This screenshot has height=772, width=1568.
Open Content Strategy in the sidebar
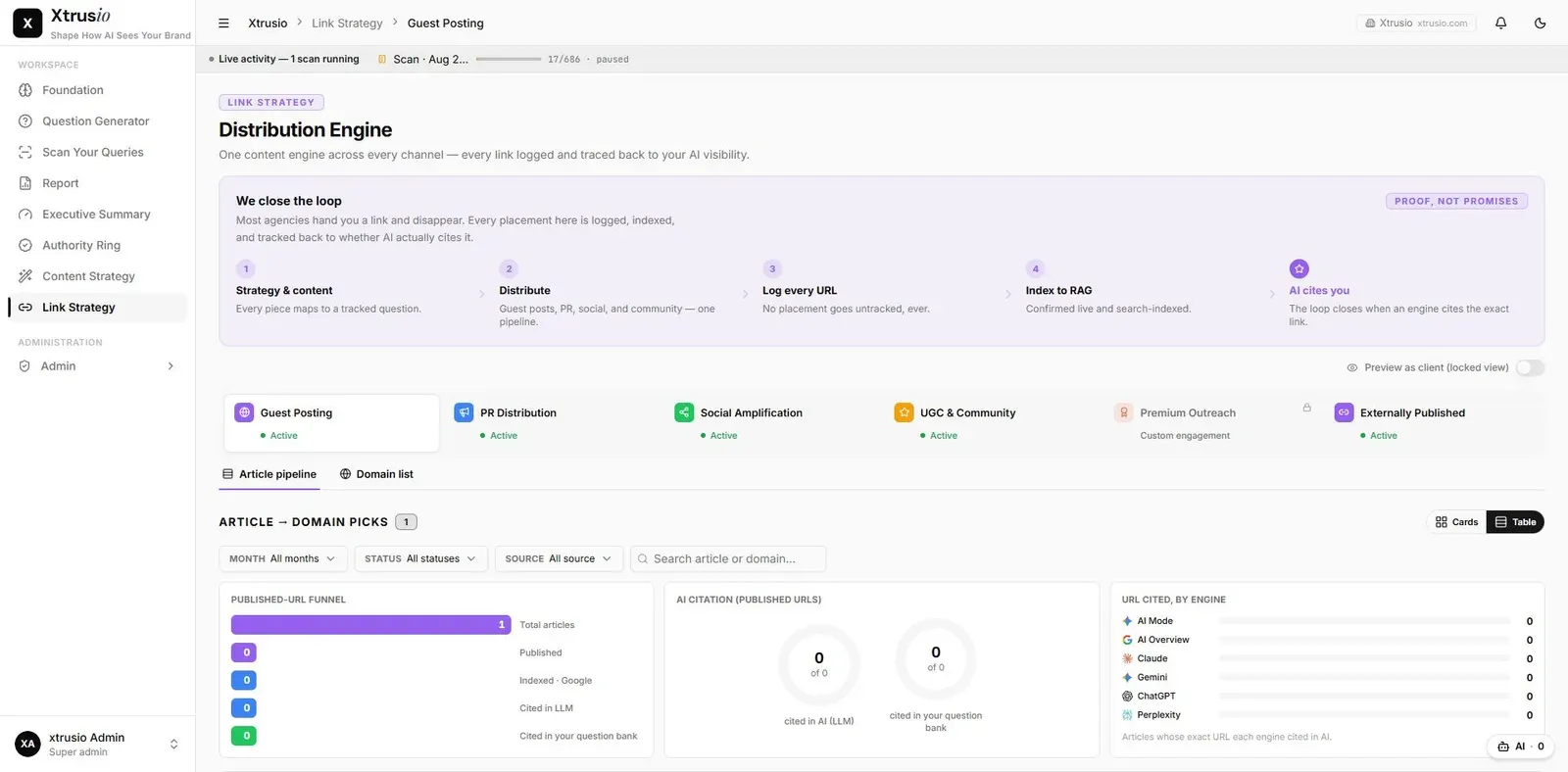[x=98, y=276]
